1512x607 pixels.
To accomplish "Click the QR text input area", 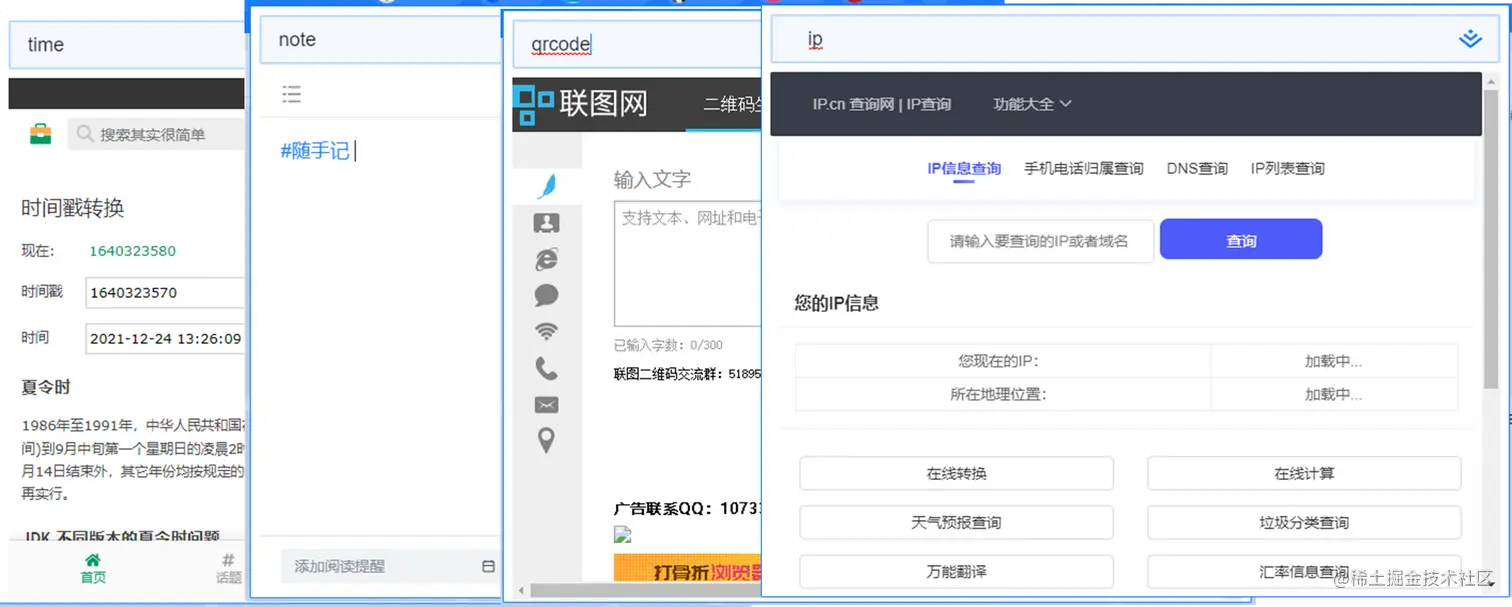I will tap(688, 263).
